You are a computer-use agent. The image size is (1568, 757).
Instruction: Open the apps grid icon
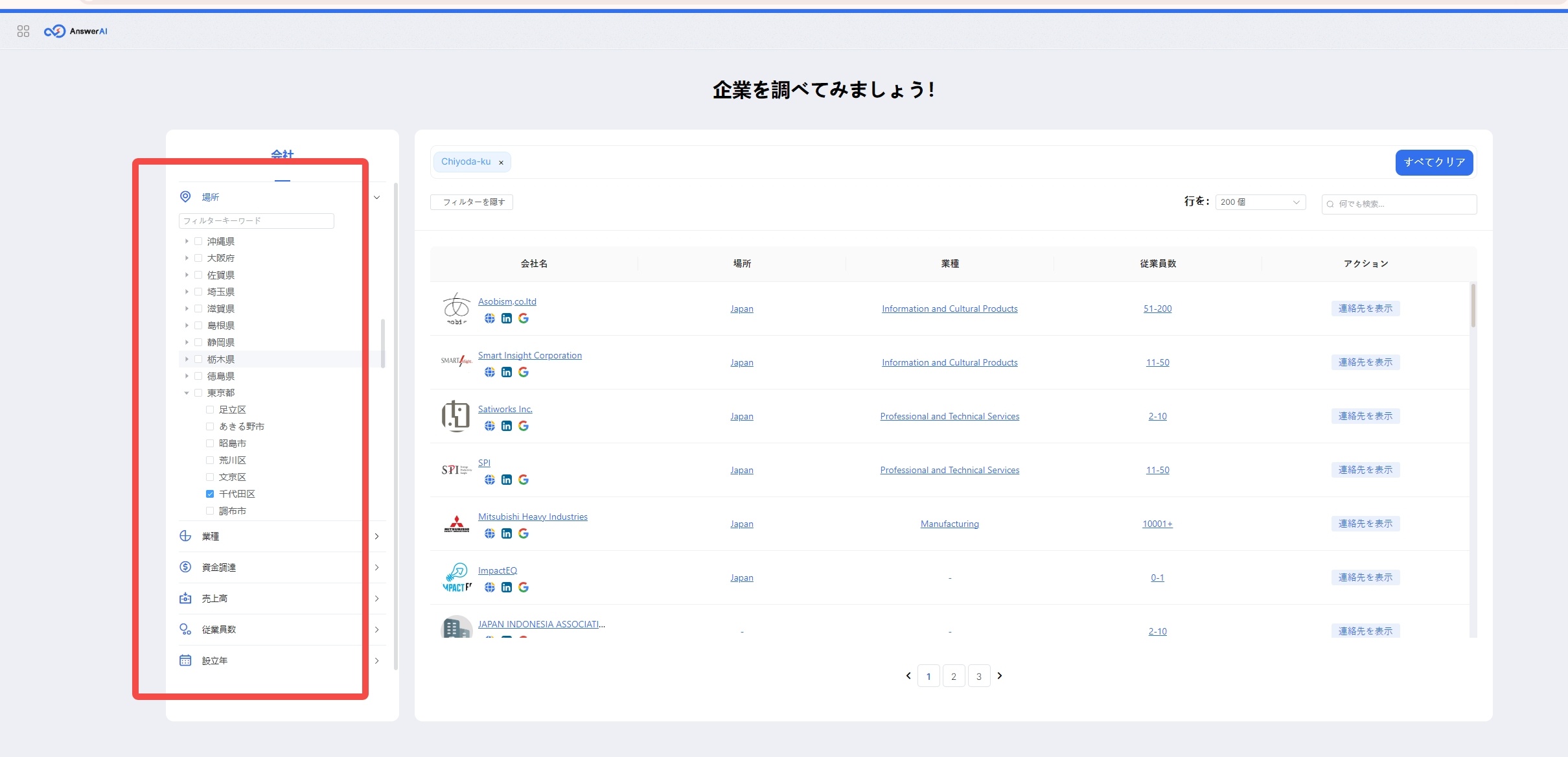(23, 31)
